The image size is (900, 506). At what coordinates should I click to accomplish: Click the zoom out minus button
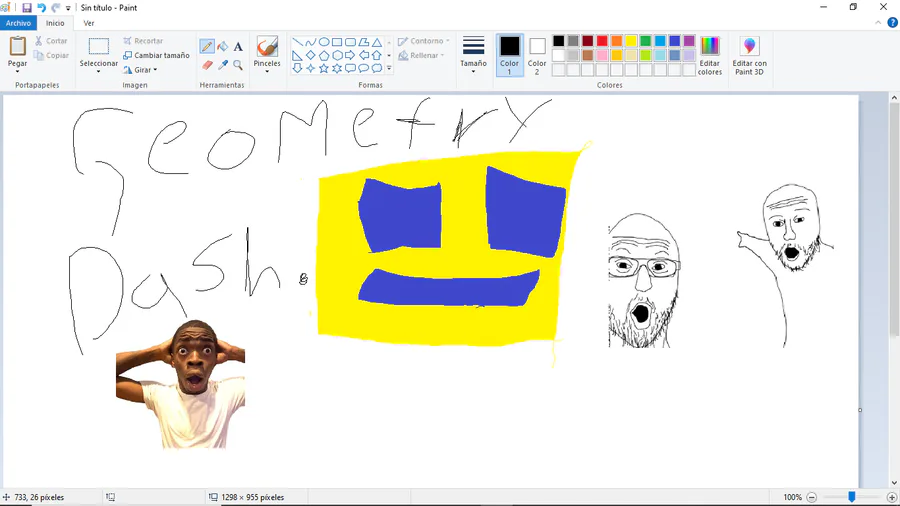pyautogui.click(x=812, y=497)
